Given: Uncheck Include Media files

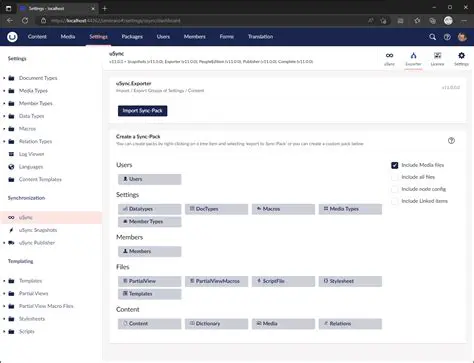Looking at the screenshot, I should click(x=395, y=165).
